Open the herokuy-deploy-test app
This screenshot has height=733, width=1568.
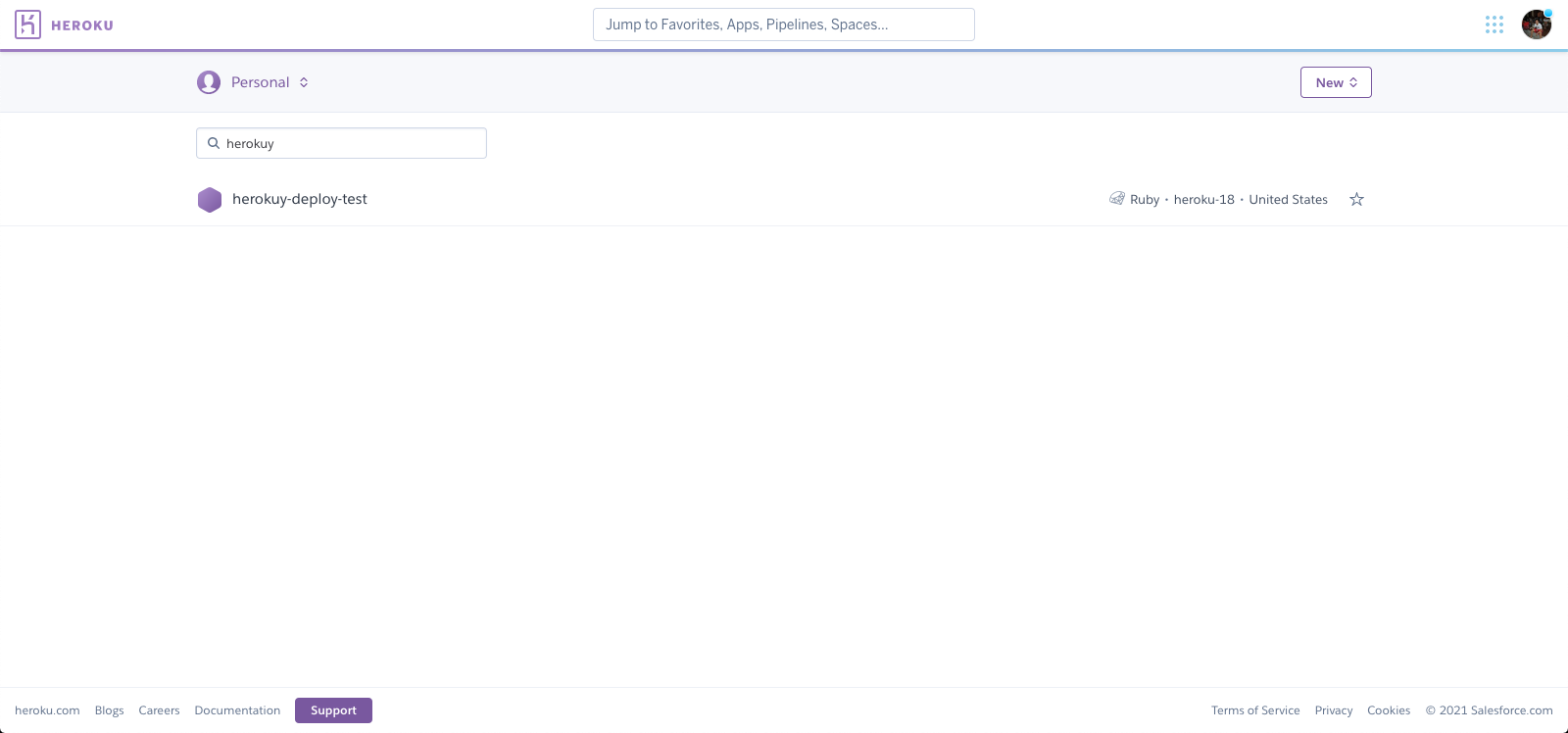[x=300, y=199]
